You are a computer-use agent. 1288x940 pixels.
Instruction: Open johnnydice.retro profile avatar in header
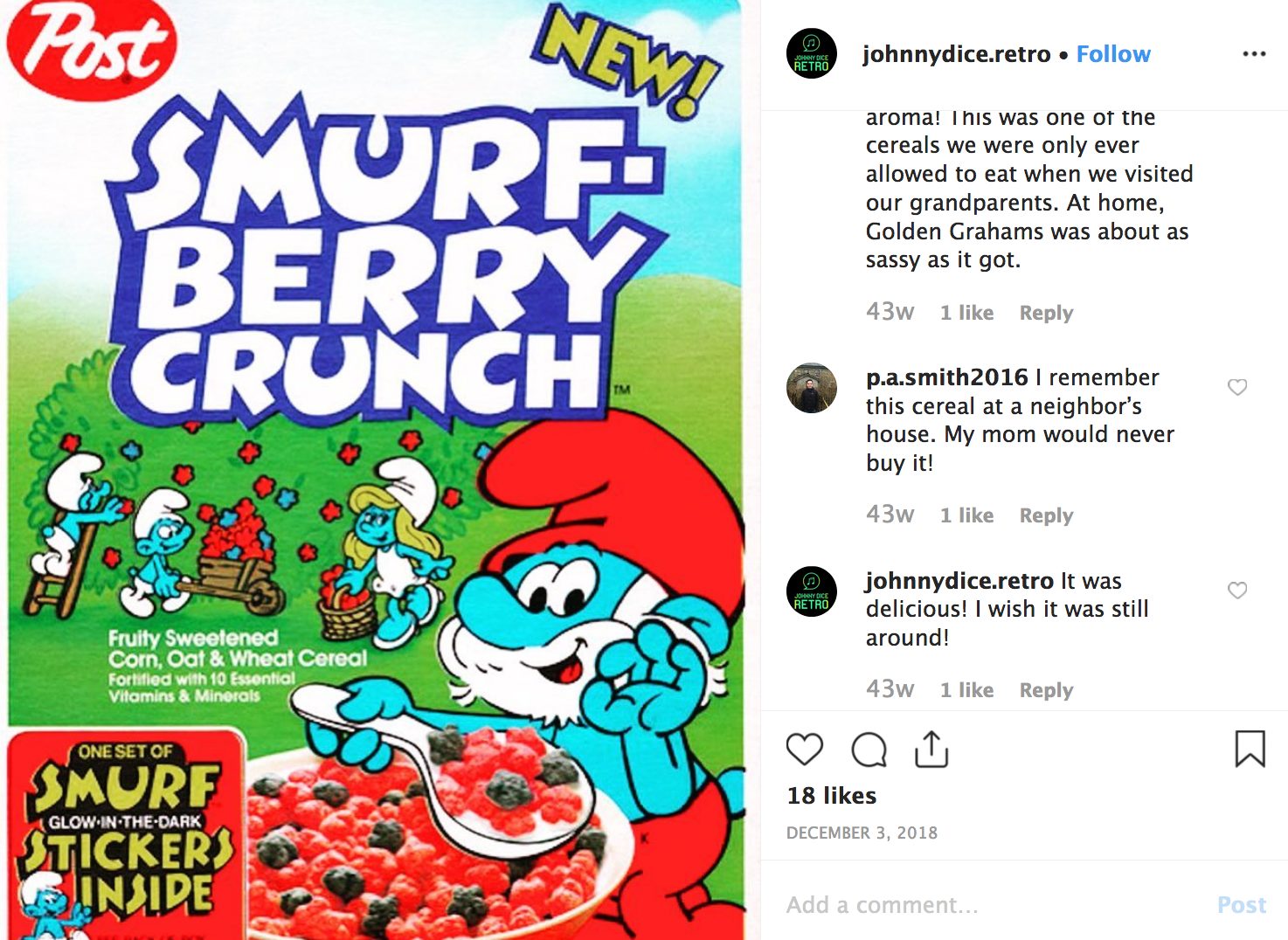pyautogui.click(x=812, y=54)
